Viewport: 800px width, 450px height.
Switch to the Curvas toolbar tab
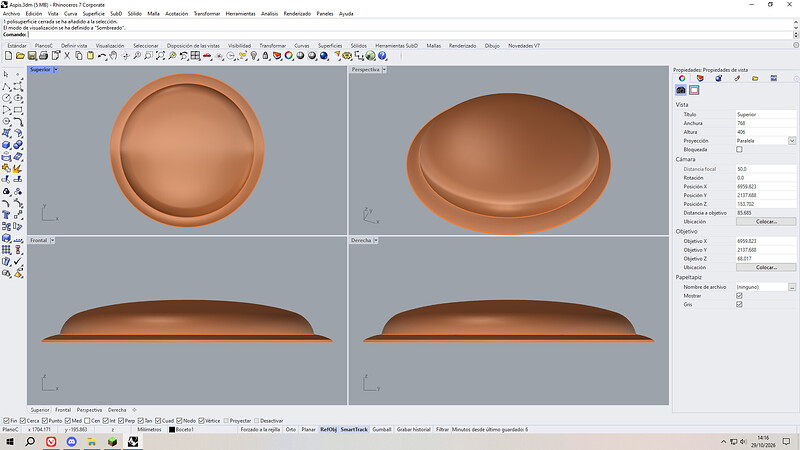[302, 46]
